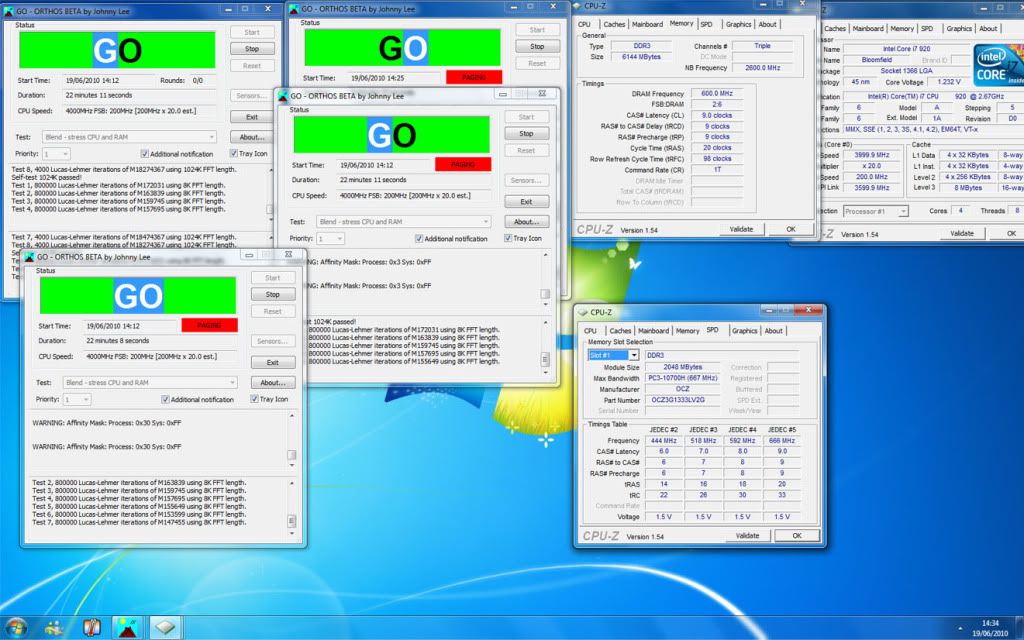
Task: Click the CPU-Z icon on the taskbar
Action: tap(166, 627)
